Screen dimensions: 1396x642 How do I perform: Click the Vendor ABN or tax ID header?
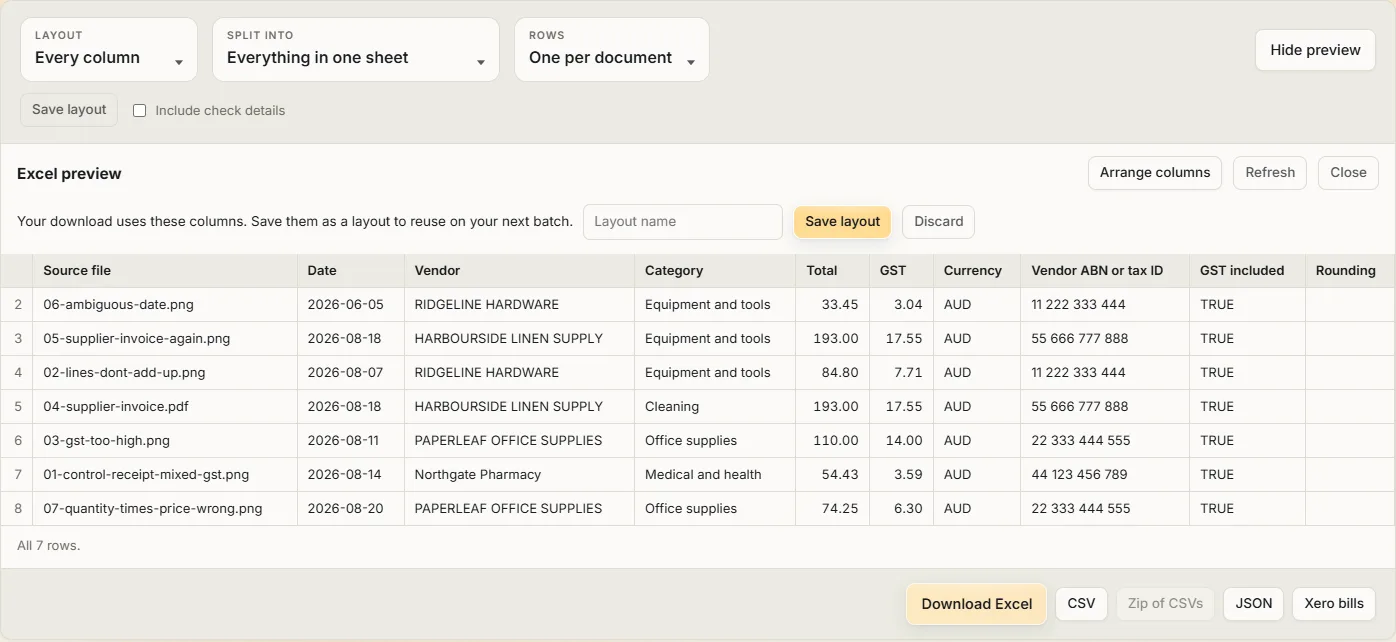pos(1104,271)
